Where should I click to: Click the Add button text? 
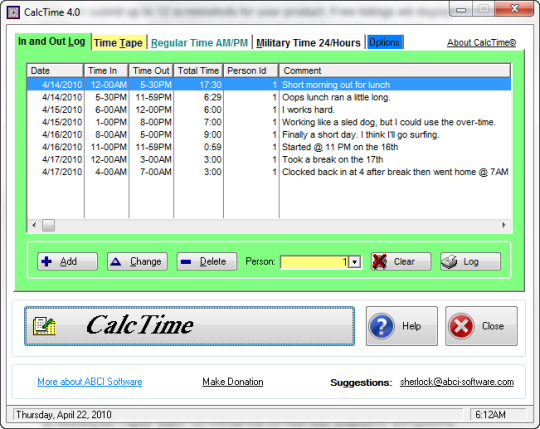69,262
